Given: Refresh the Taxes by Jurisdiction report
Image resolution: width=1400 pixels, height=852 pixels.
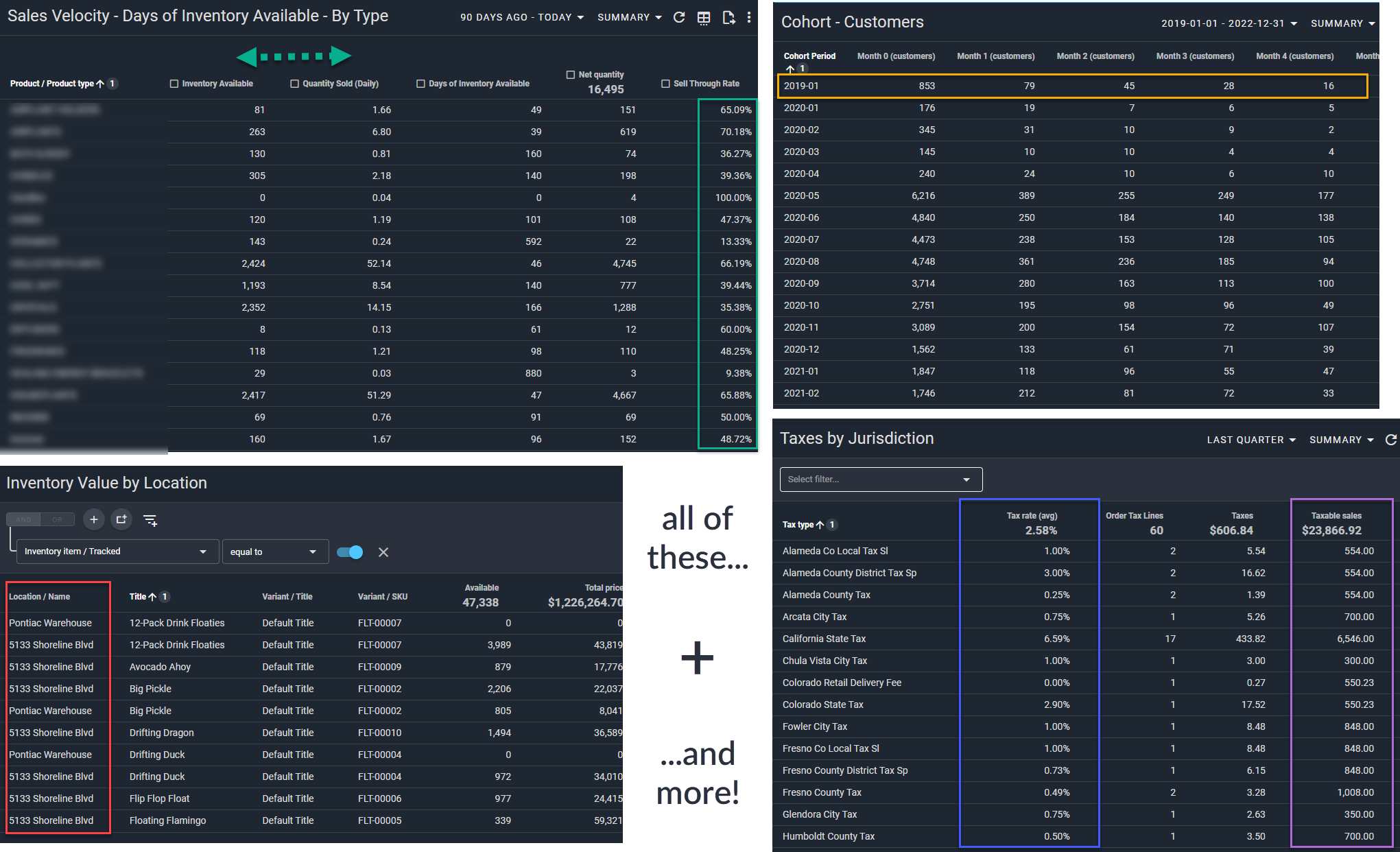Looking at the screenshot, I should tap(1391, 440).
